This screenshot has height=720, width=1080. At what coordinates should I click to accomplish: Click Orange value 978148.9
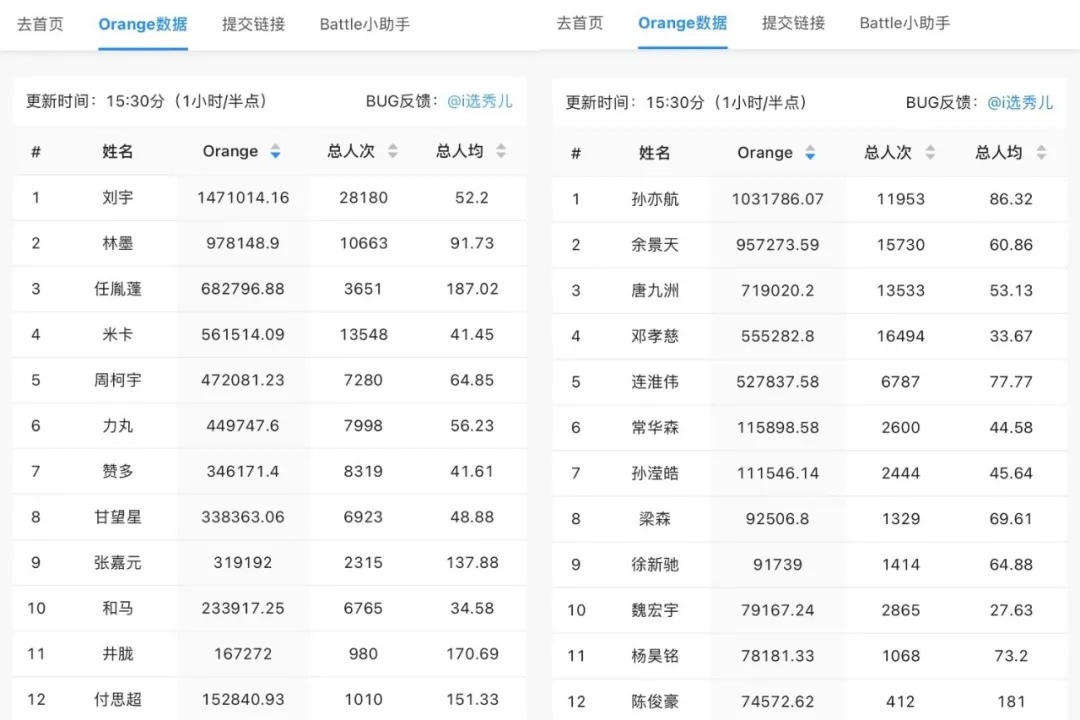243,243
